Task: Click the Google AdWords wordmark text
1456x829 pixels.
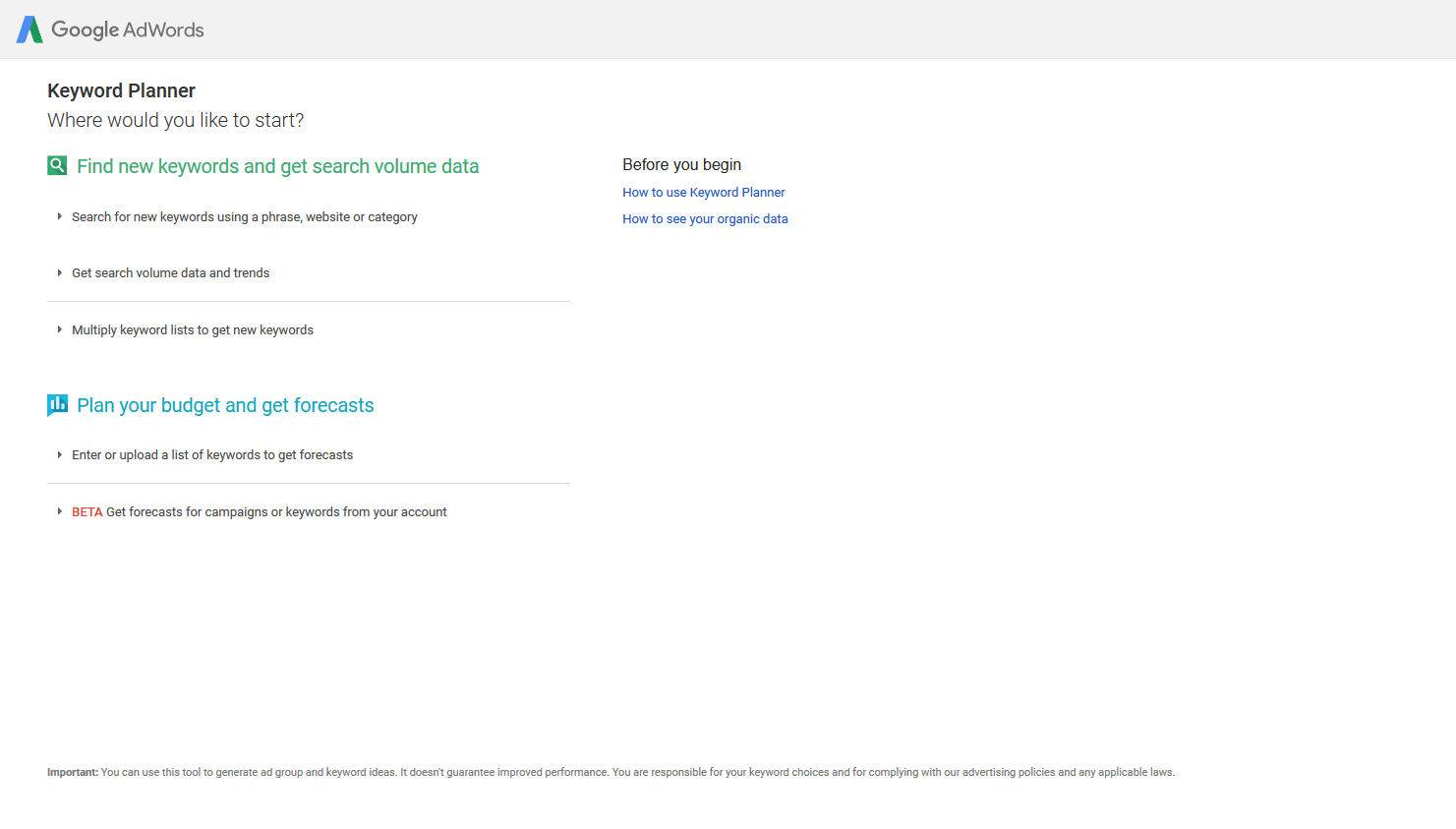Action: coord(128,30)
